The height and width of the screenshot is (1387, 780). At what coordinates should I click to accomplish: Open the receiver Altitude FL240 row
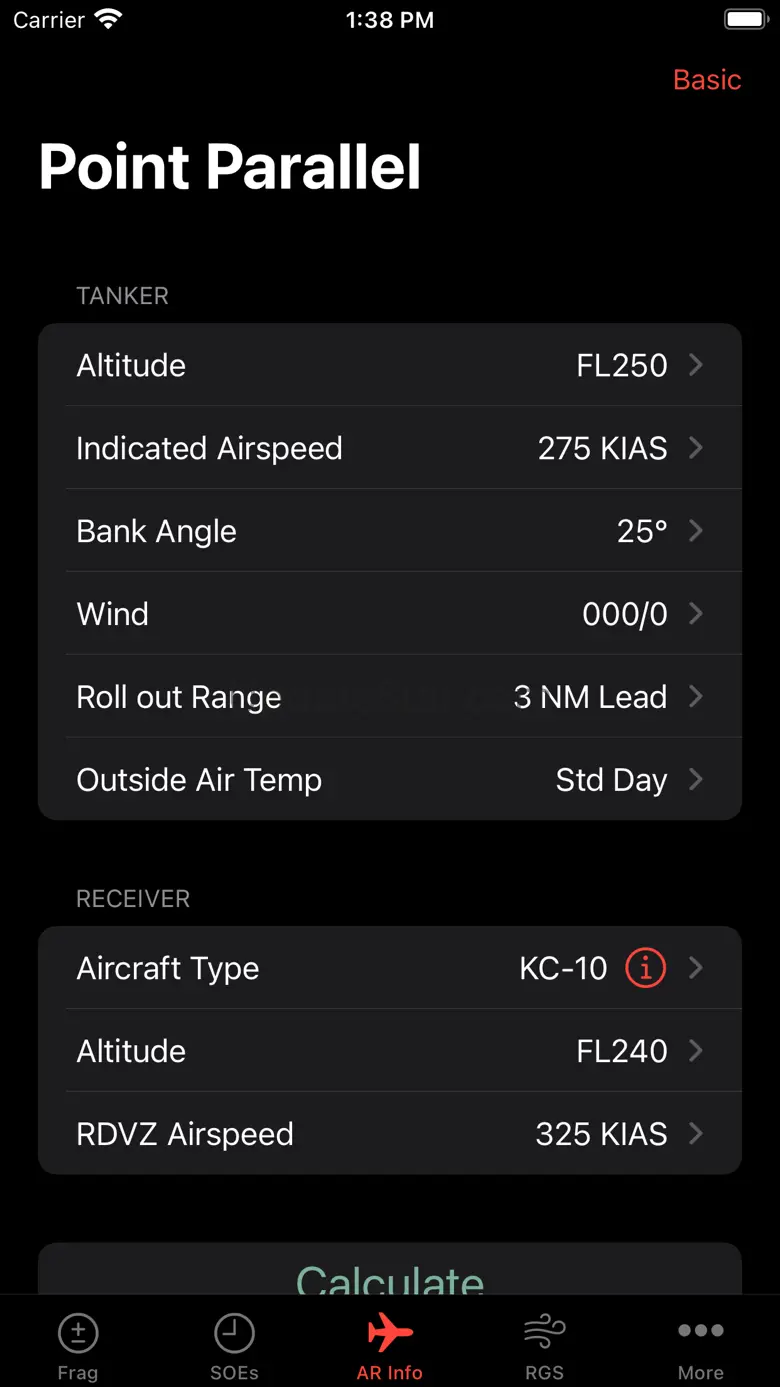pos(390,1051)
